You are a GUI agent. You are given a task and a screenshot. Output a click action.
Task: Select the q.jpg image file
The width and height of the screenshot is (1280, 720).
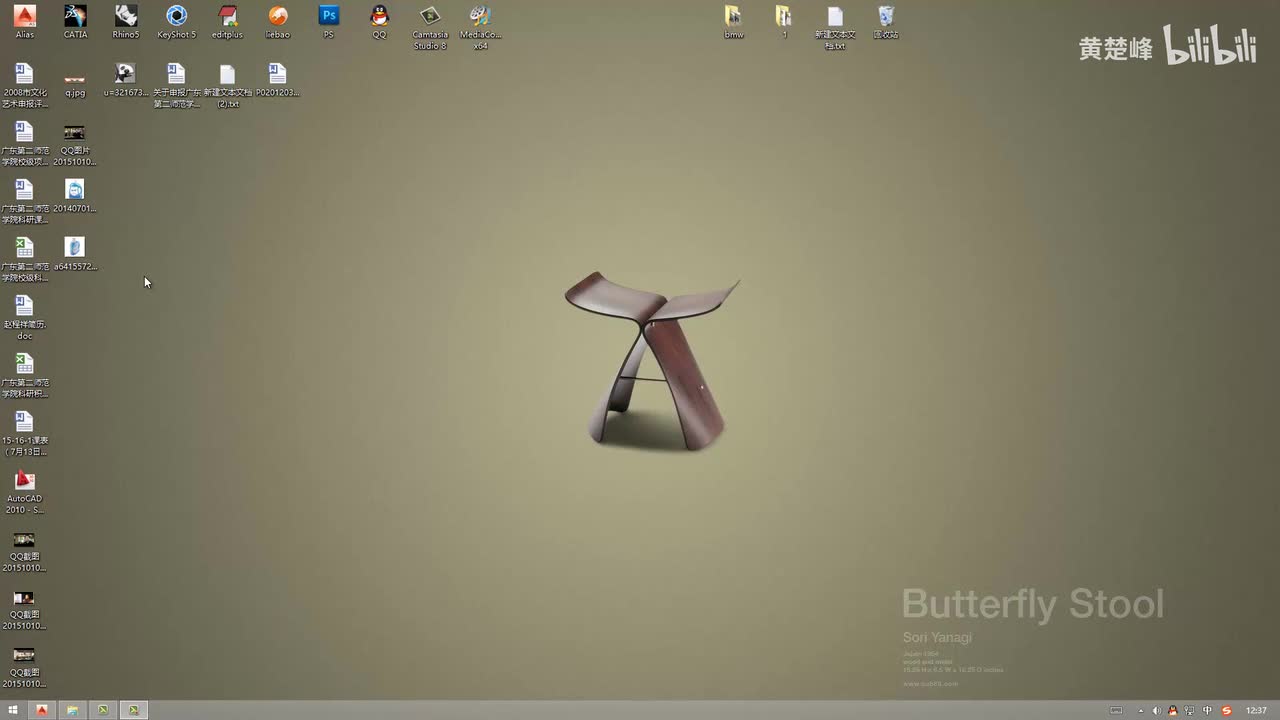pyautogui.click(x=75, y=82)
